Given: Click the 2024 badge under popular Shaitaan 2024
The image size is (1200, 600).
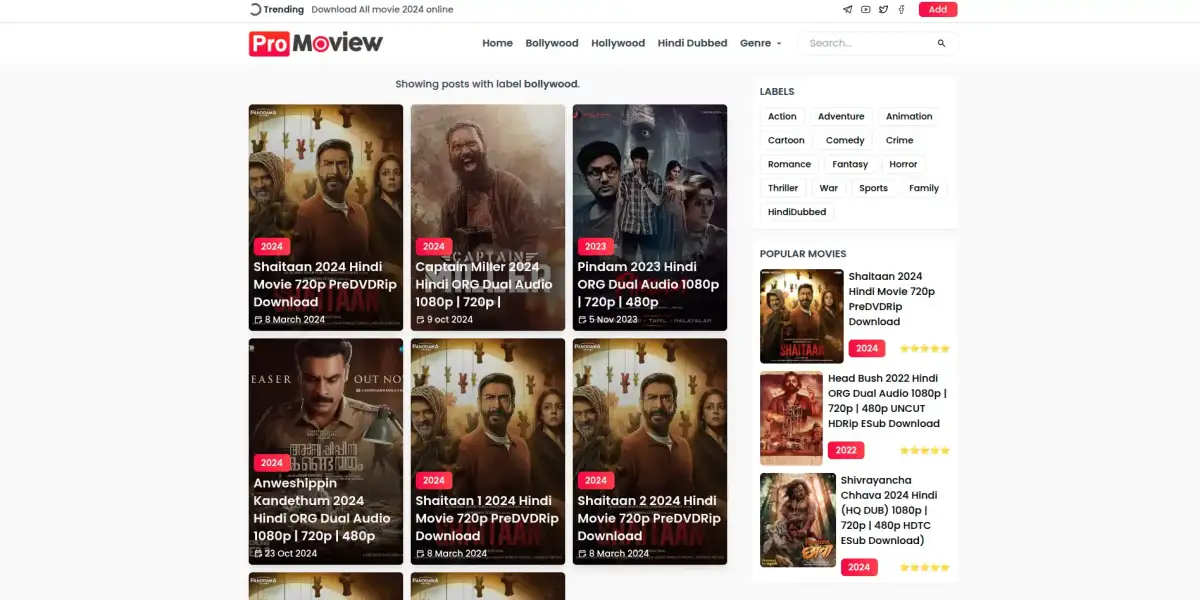Looking at the screenshot, I should click(867, 348).
